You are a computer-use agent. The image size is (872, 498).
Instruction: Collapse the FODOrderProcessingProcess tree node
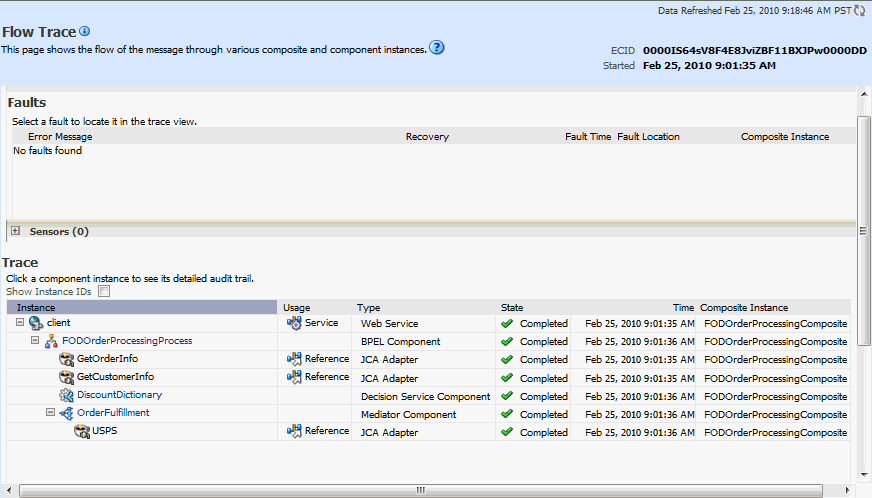click(35, 340)
